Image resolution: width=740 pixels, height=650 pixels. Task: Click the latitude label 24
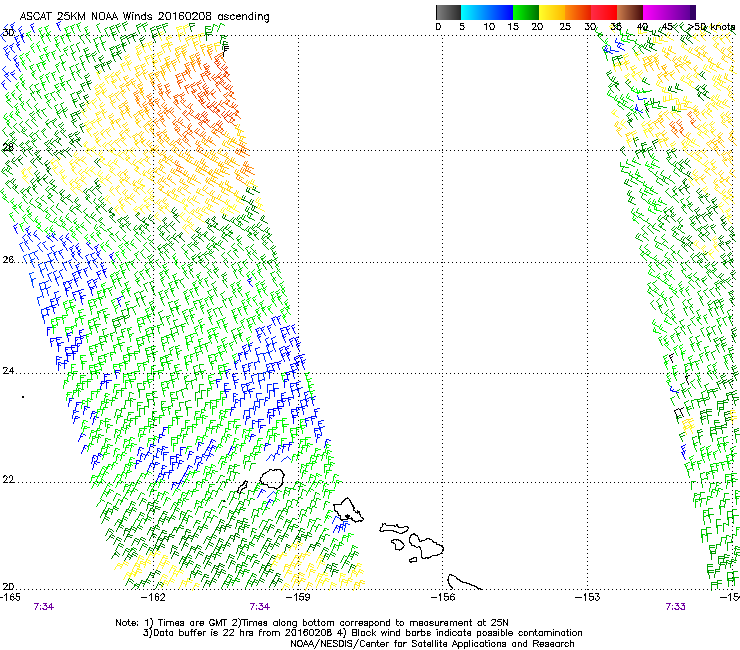pos(8,371)
